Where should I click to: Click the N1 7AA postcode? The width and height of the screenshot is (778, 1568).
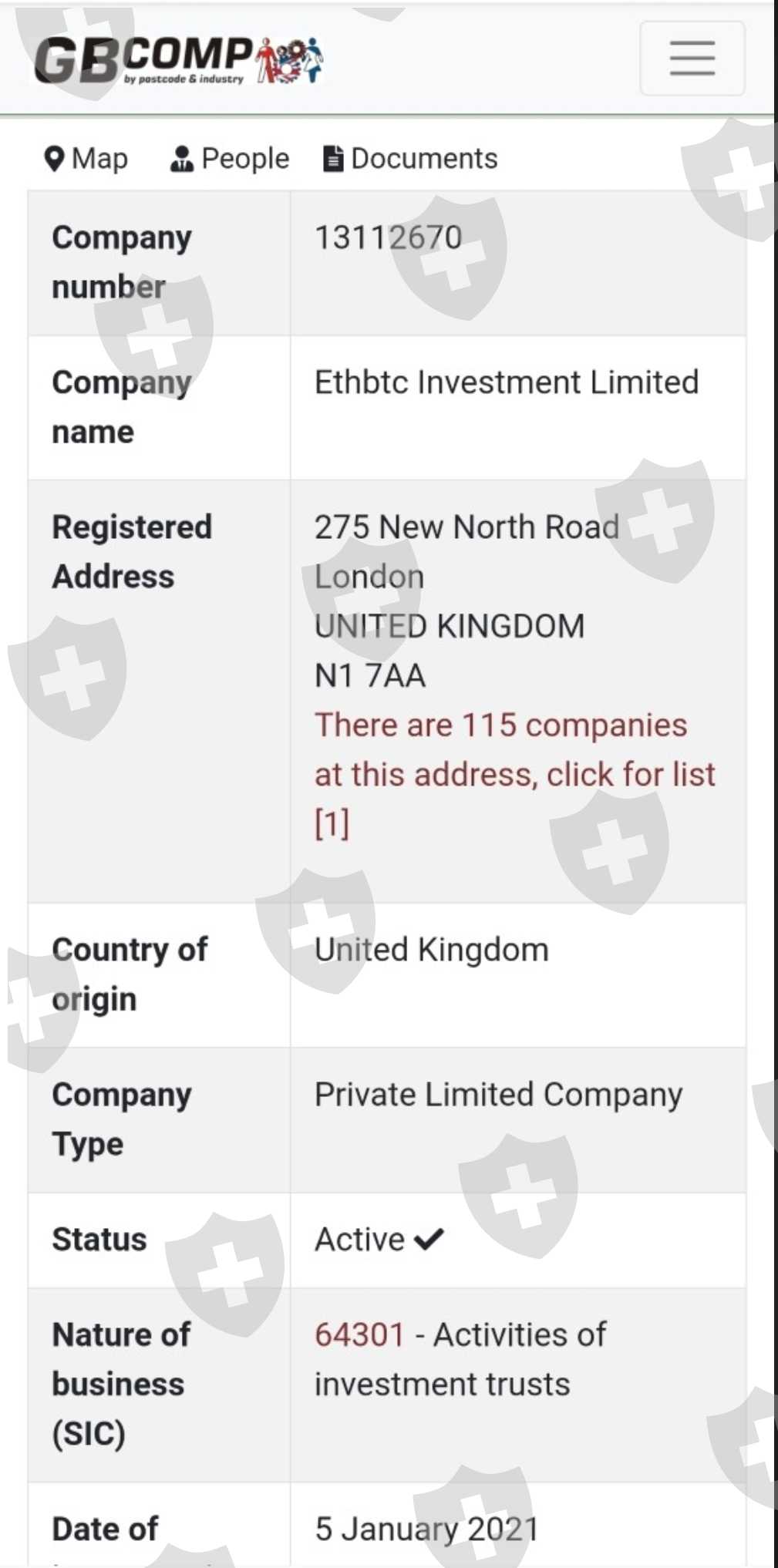point(370,675)
